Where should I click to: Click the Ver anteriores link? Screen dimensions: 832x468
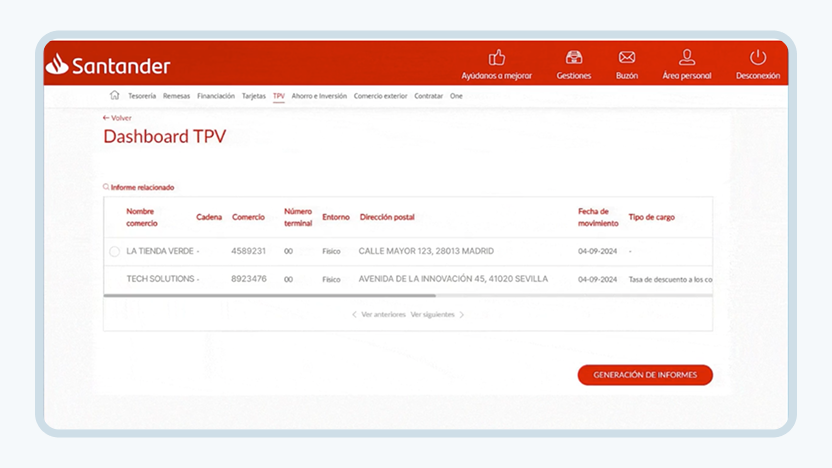(x=383, y=315)
